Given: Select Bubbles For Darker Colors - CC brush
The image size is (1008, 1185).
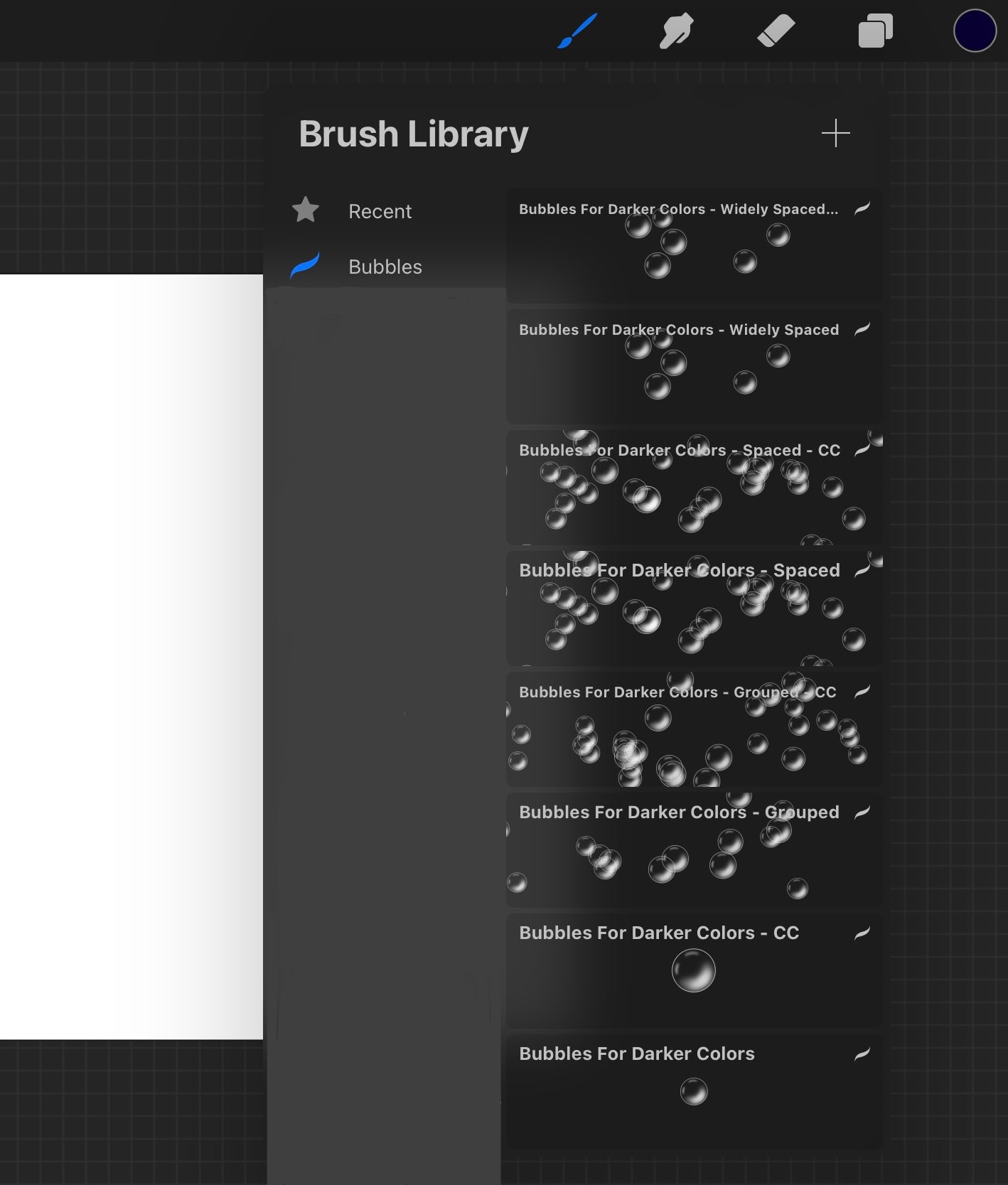Looking at the screenshot, I should point(693,970).
